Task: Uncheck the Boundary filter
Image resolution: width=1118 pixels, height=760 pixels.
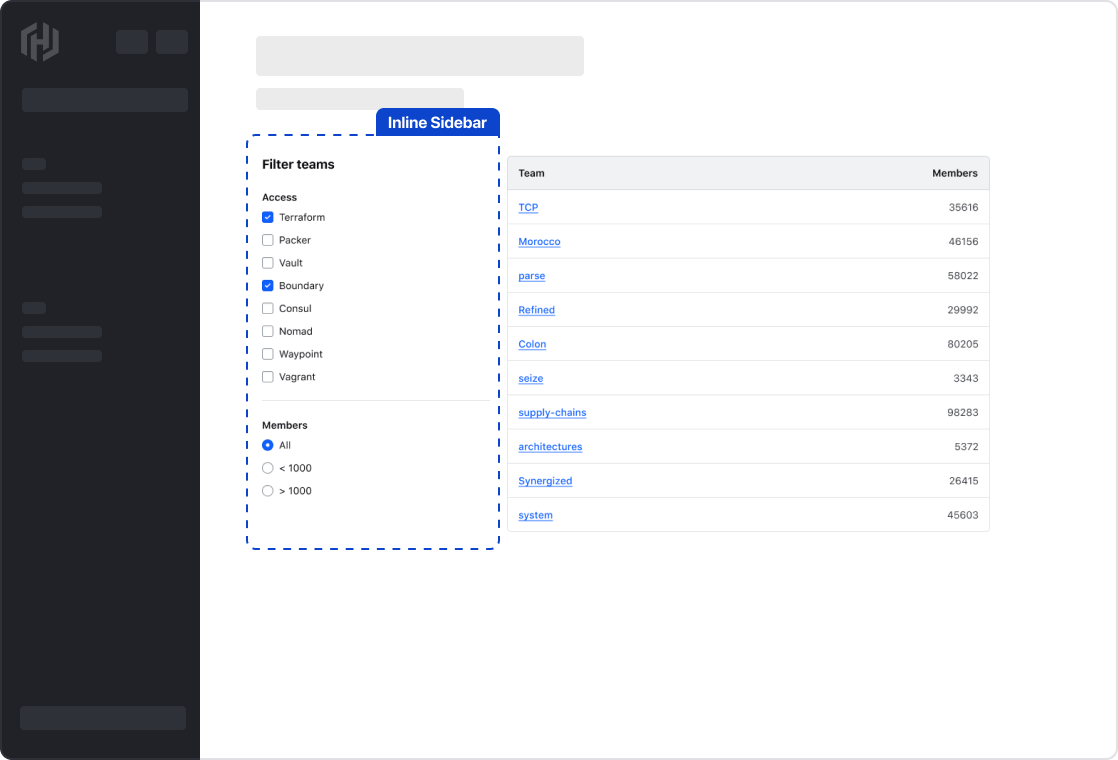Action: coord(267,285)
